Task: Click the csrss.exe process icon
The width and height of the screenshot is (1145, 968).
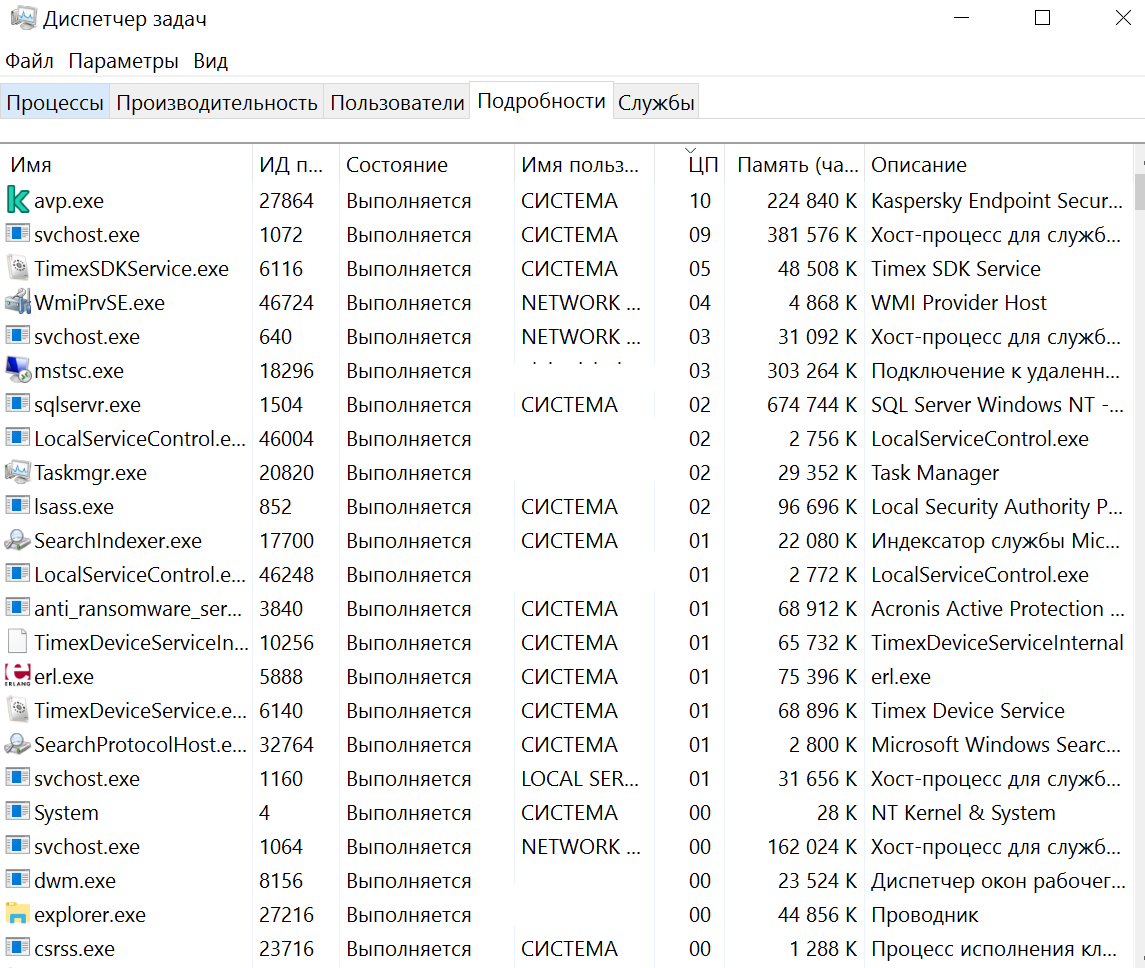Action: [x=18, y=948]
